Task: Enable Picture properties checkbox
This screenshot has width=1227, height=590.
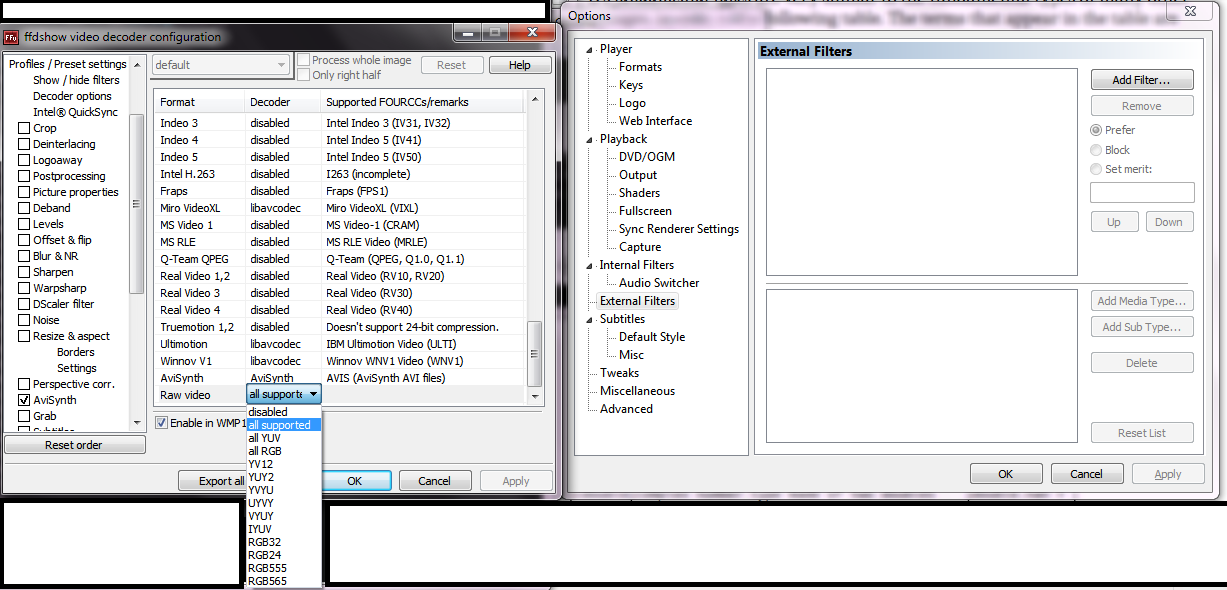Action: click(x=24, y=192)
